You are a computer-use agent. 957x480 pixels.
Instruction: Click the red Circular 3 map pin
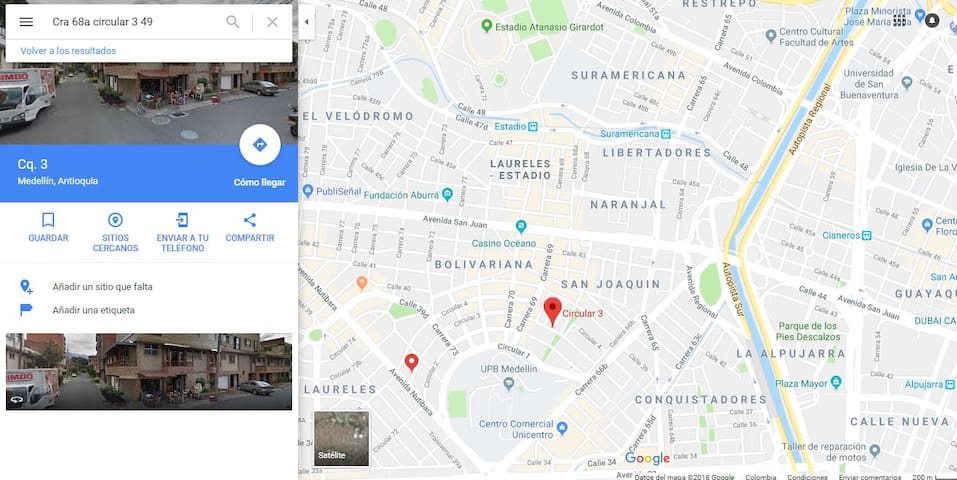552,311
